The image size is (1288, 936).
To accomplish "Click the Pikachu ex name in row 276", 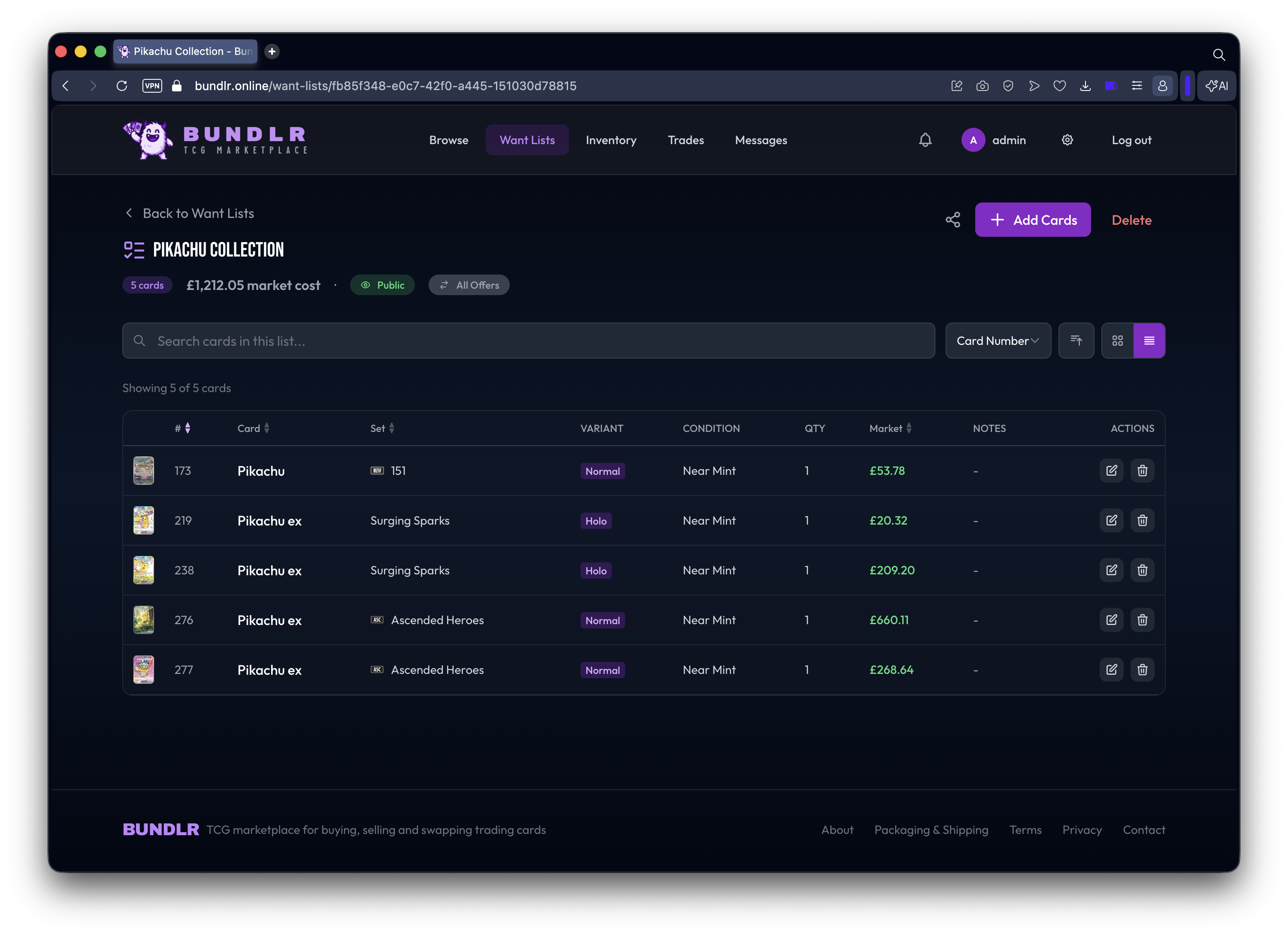I will pyautogui.click(x=269, y=620).
